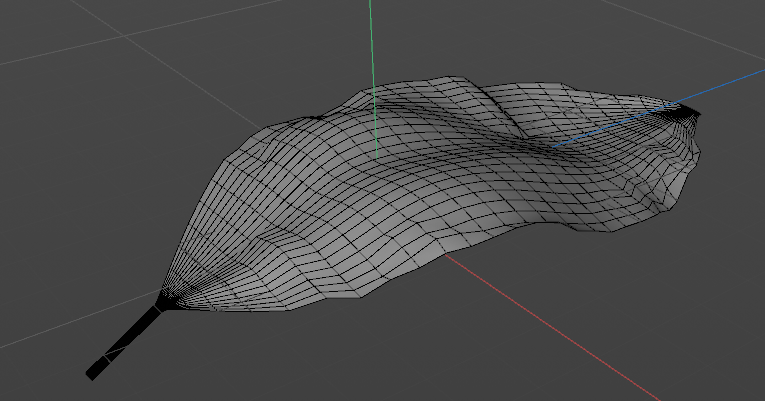
Task: Click the bottom end of the stem
Action: coord(94,372)
